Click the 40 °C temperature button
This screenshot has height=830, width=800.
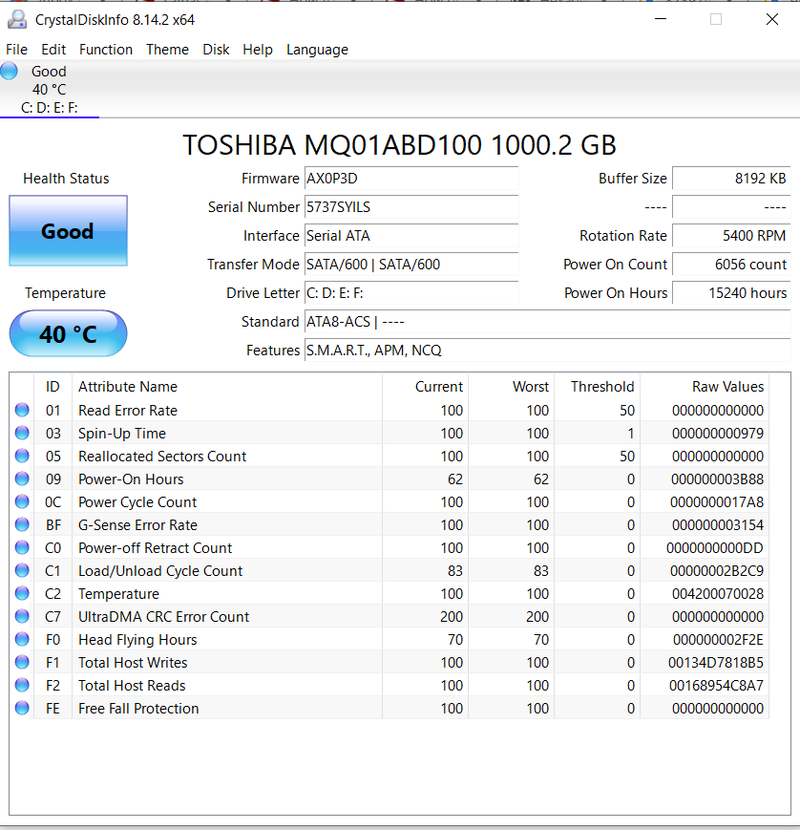68,333
